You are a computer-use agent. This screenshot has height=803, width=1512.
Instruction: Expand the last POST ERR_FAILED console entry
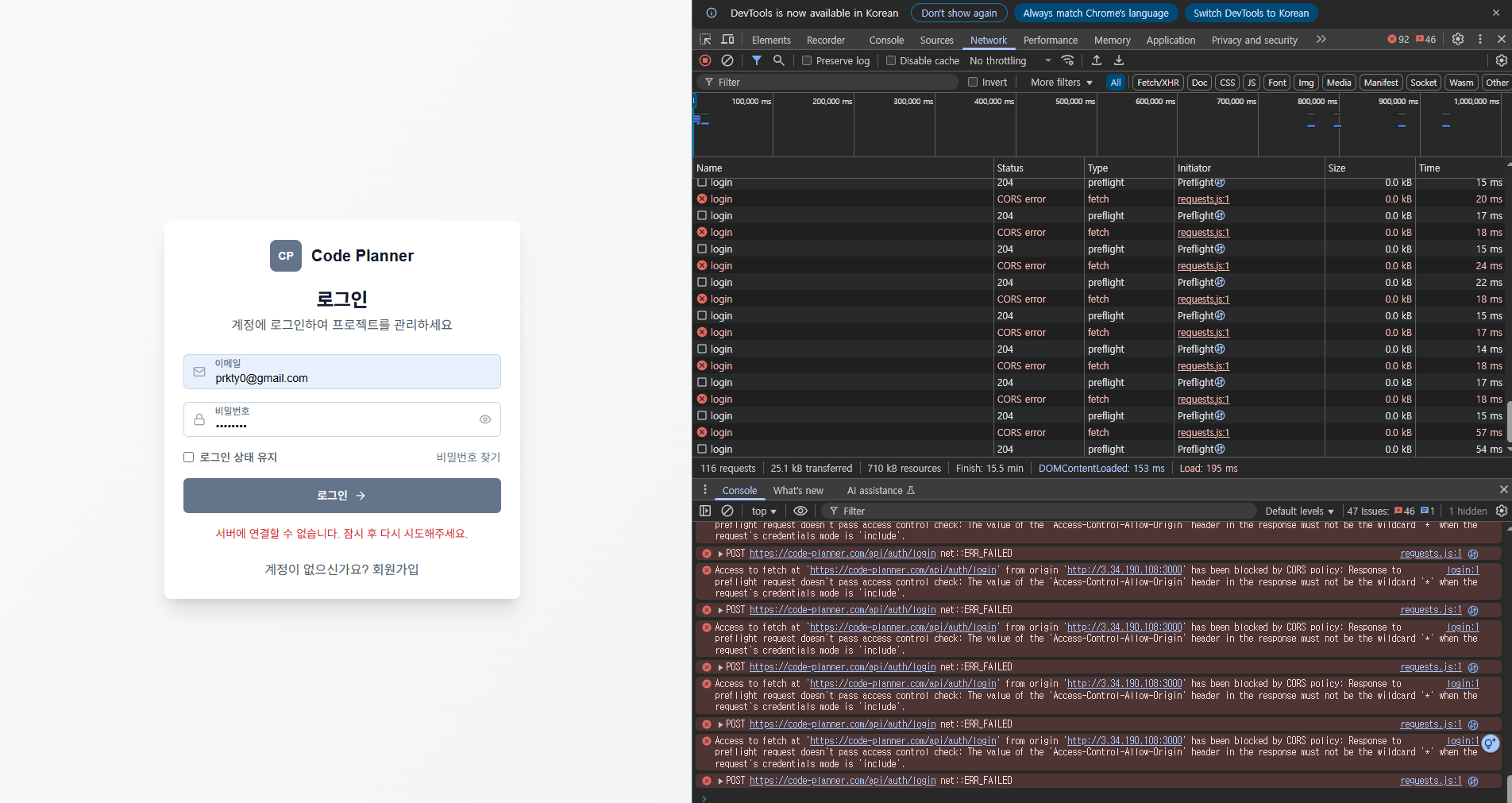click(720, 781)
